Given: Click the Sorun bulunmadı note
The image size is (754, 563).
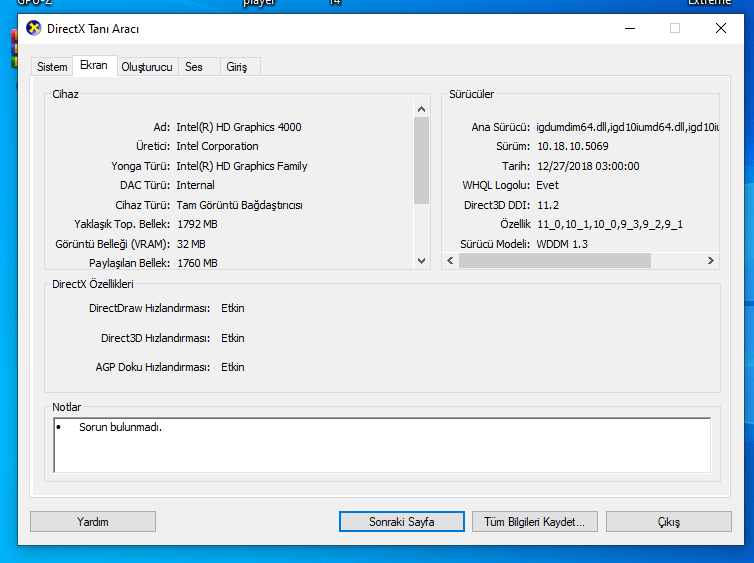Looking at the screenshot, I should point(120,427).
